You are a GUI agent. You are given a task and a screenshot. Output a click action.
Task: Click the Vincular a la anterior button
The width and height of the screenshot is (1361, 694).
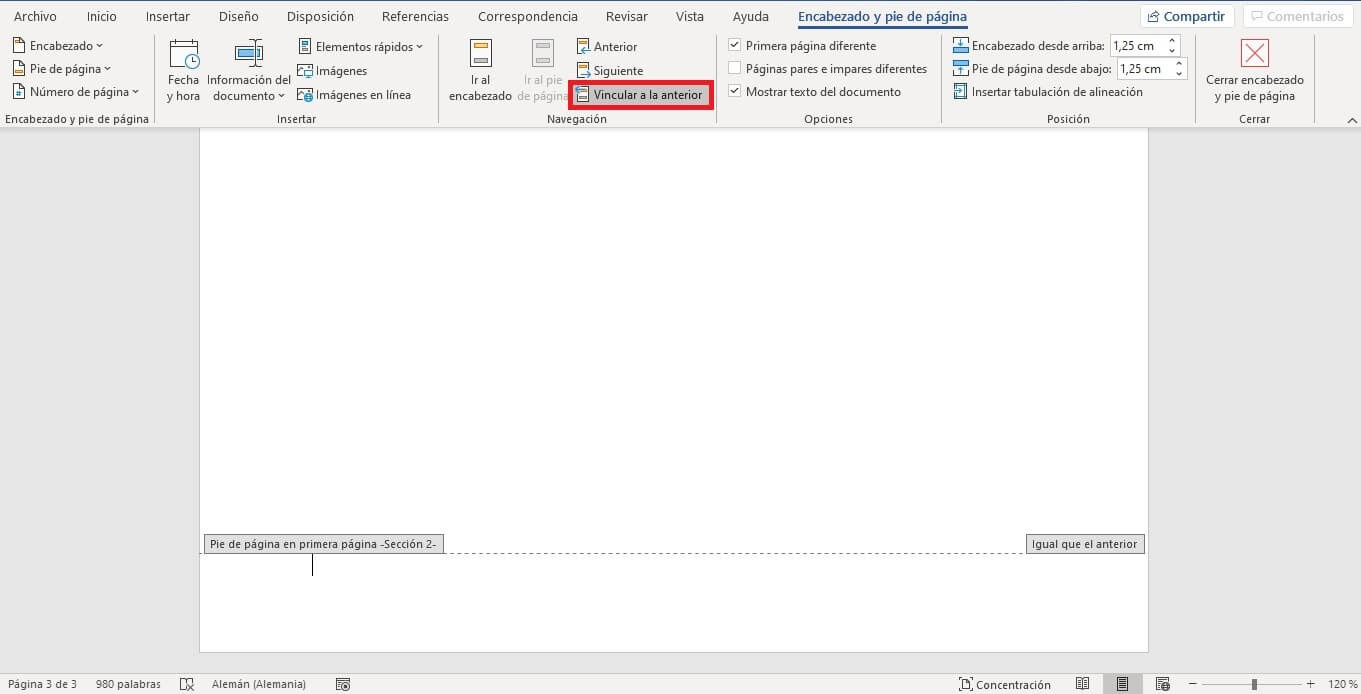[640, 95]
